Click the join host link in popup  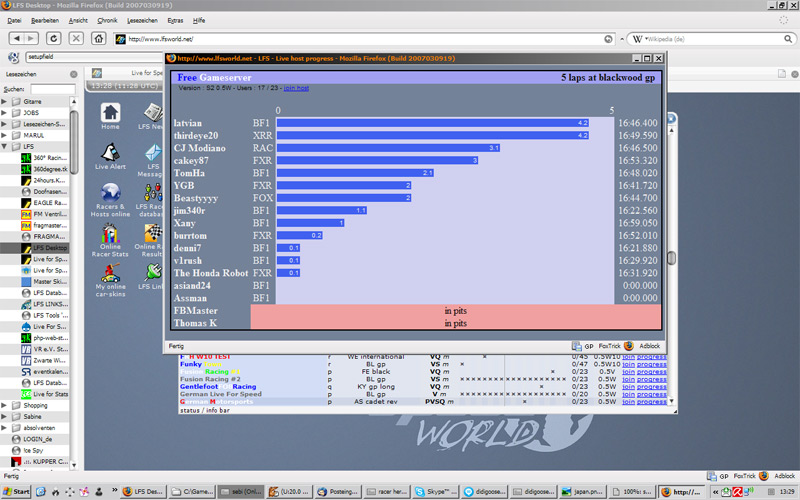(x=296, y=88)
